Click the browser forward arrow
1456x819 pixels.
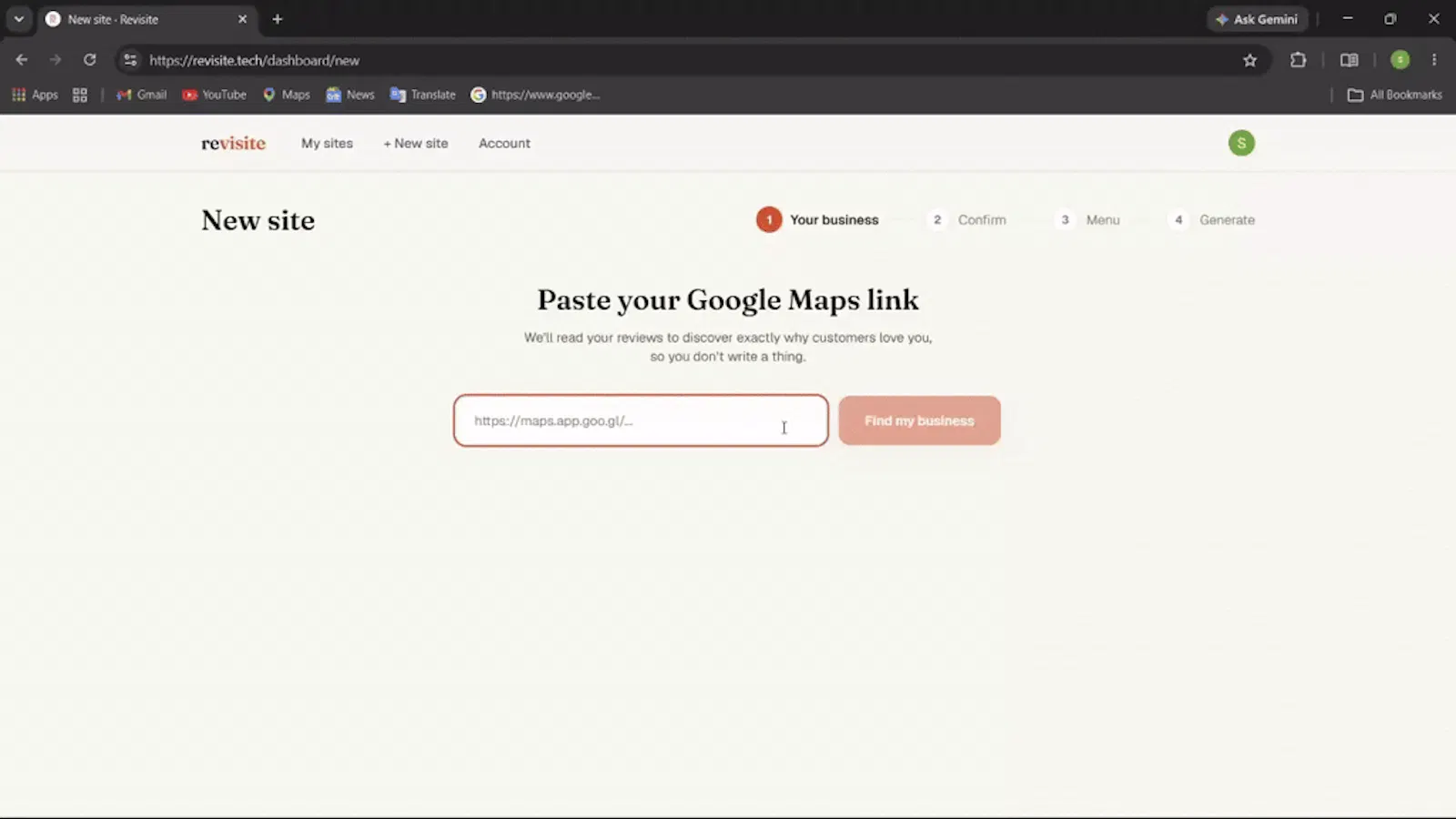tap(56, 60)
